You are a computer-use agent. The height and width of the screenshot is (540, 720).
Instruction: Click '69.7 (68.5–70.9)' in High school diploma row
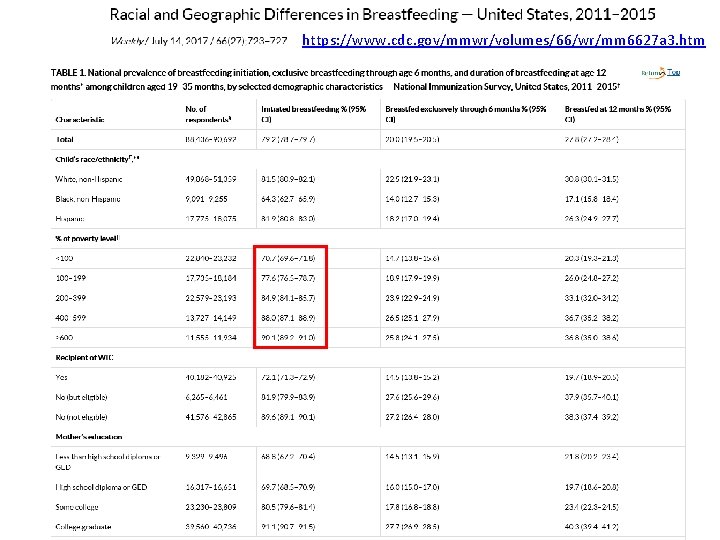tap(288, 487)
